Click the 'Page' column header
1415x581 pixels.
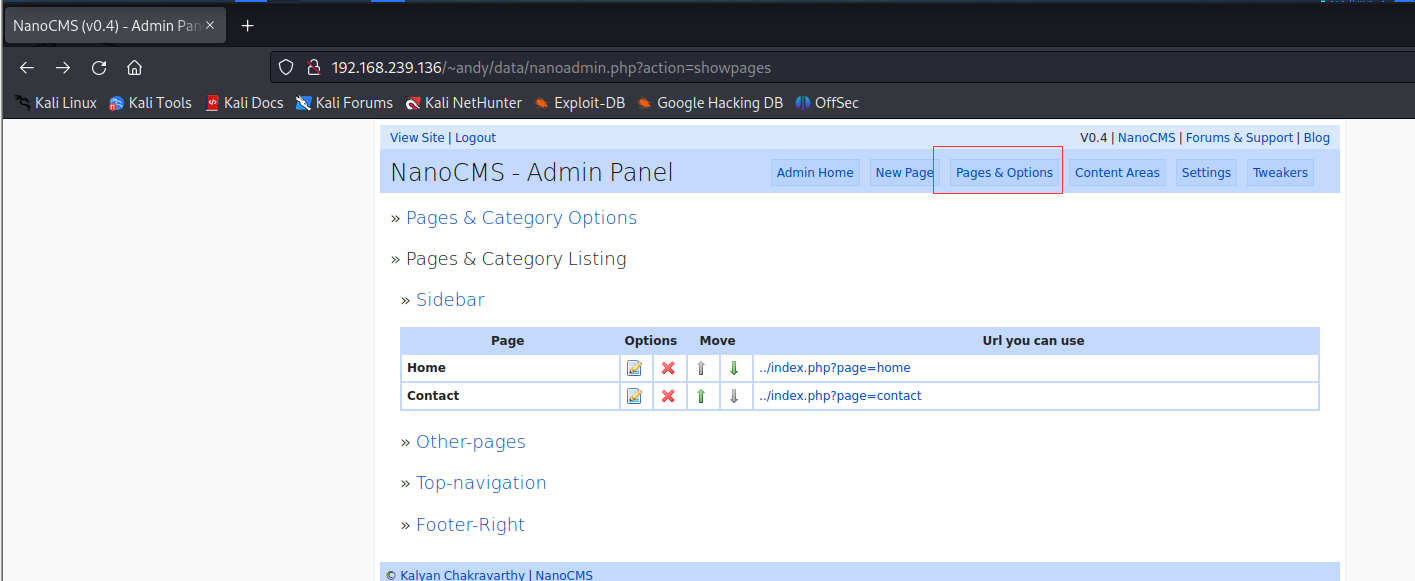pyautogui.click(x=508, y=341)
